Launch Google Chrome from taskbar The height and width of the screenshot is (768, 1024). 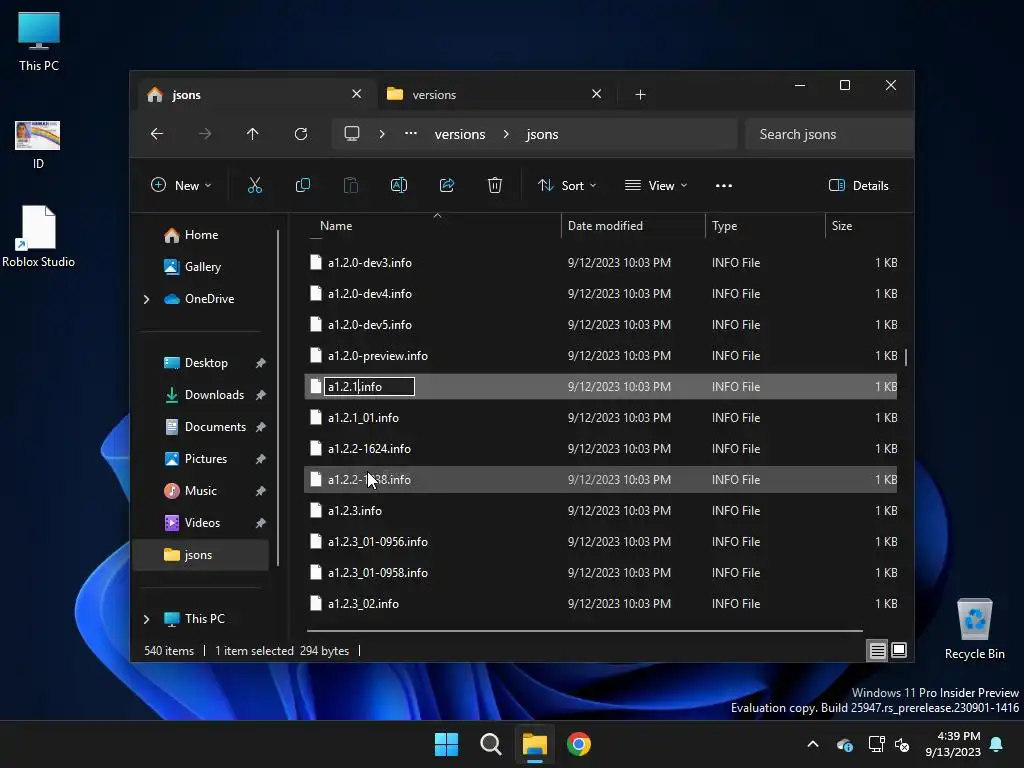pos(579,744)
